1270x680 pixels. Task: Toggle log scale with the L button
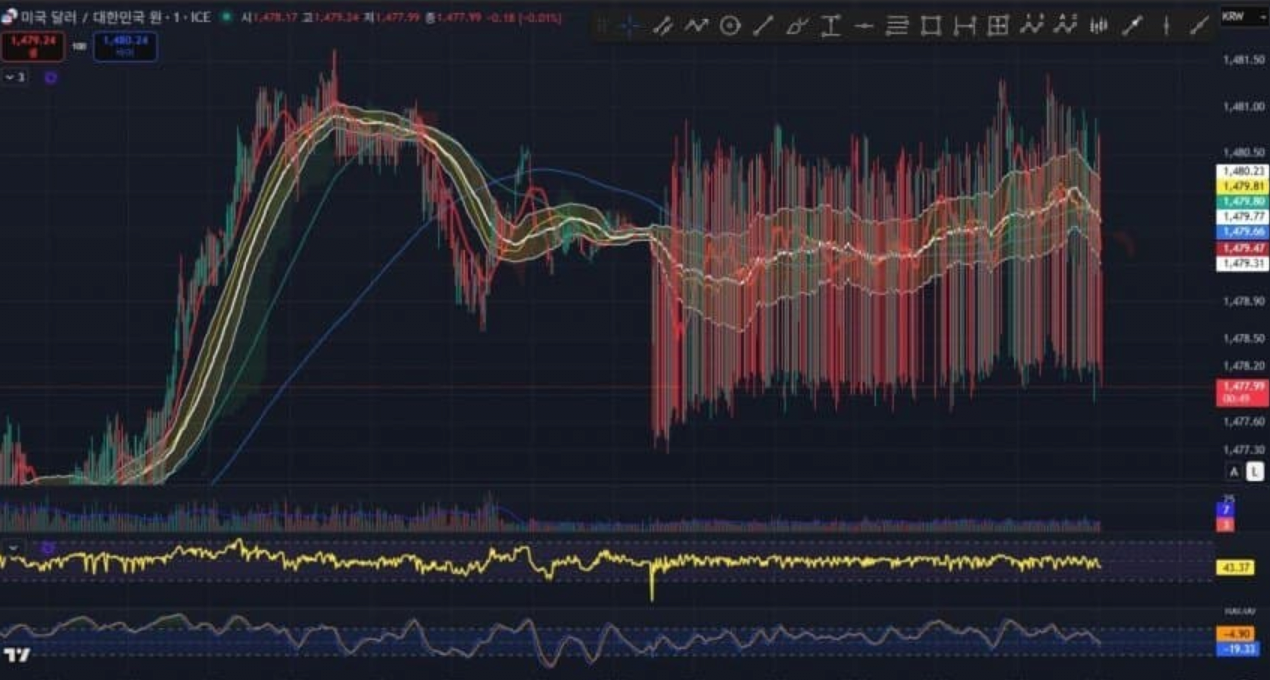pyautogui.click(x=1252, y=472)
